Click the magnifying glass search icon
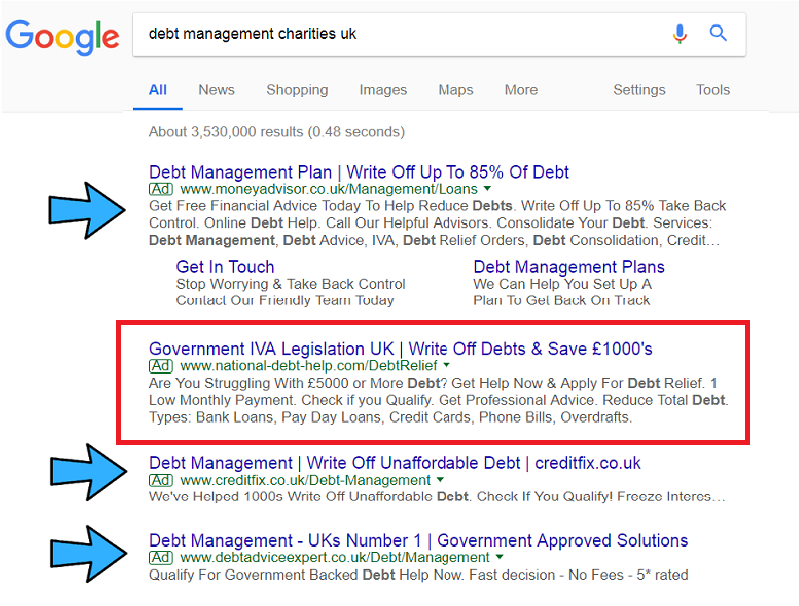Viewport: 799px width, 606px height. coord(718,33)
